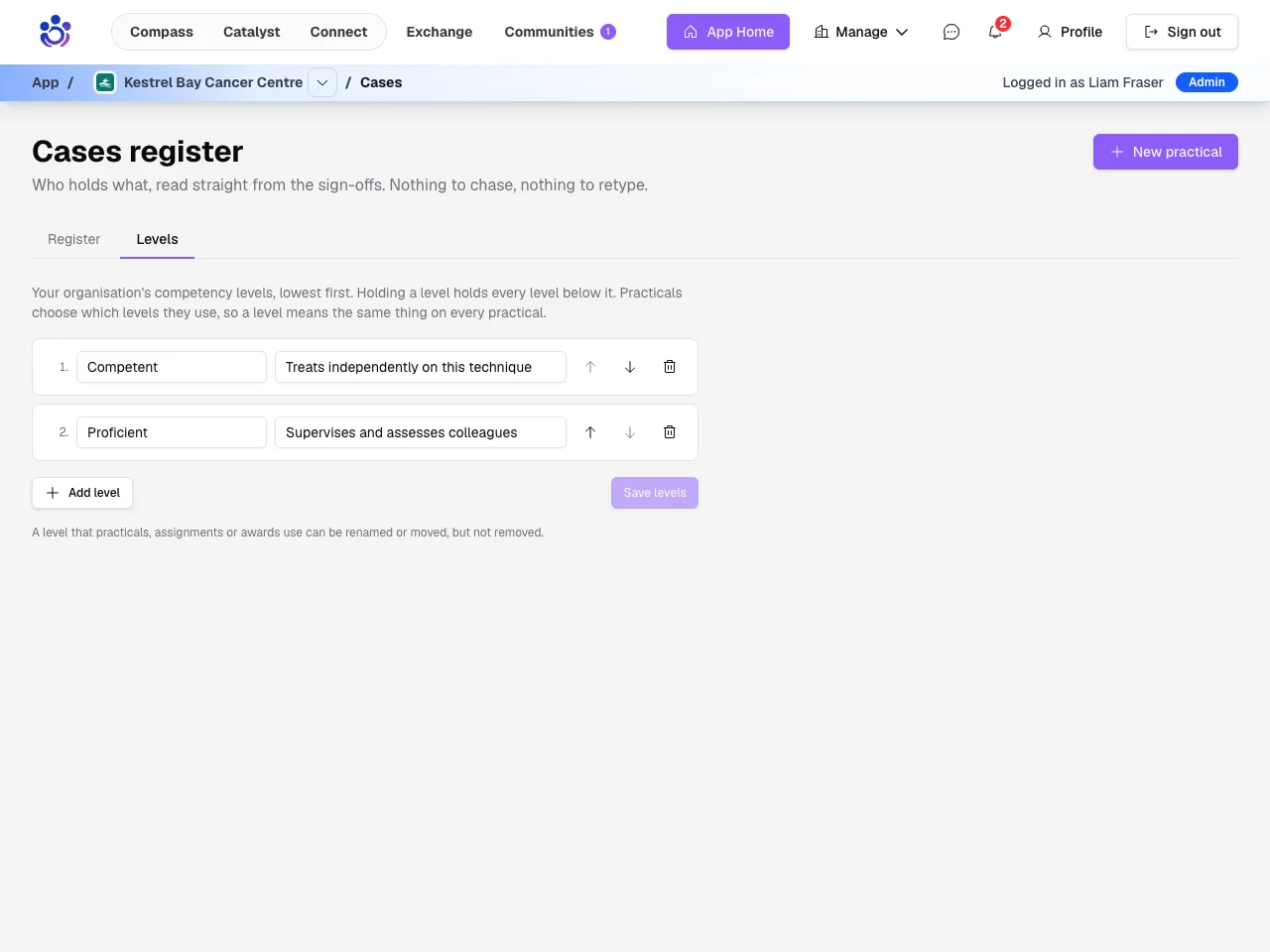The width and height of the screenshot is (1270, 952).
Task: Delete the Proficient level
Action: point(670,432)
